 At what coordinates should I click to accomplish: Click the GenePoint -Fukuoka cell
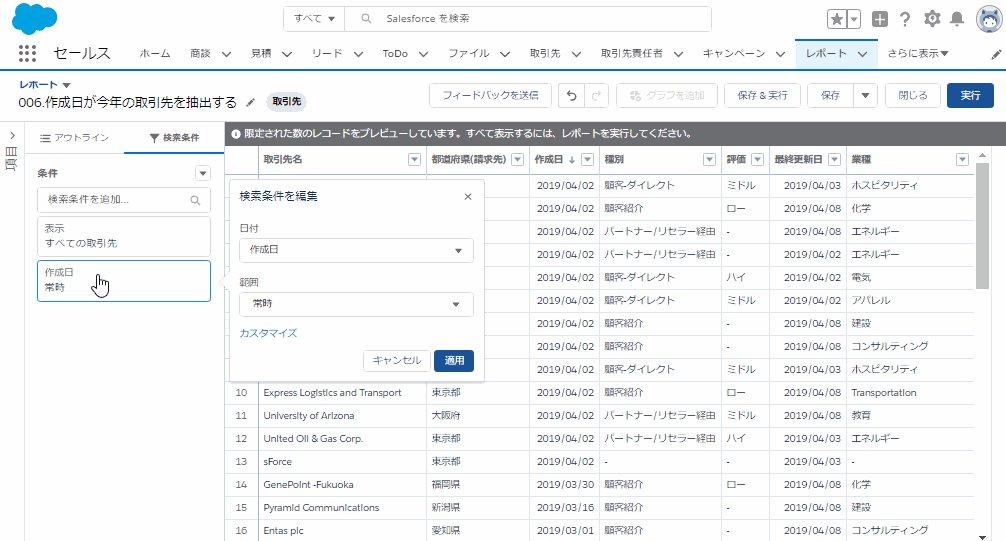point(342,485)
